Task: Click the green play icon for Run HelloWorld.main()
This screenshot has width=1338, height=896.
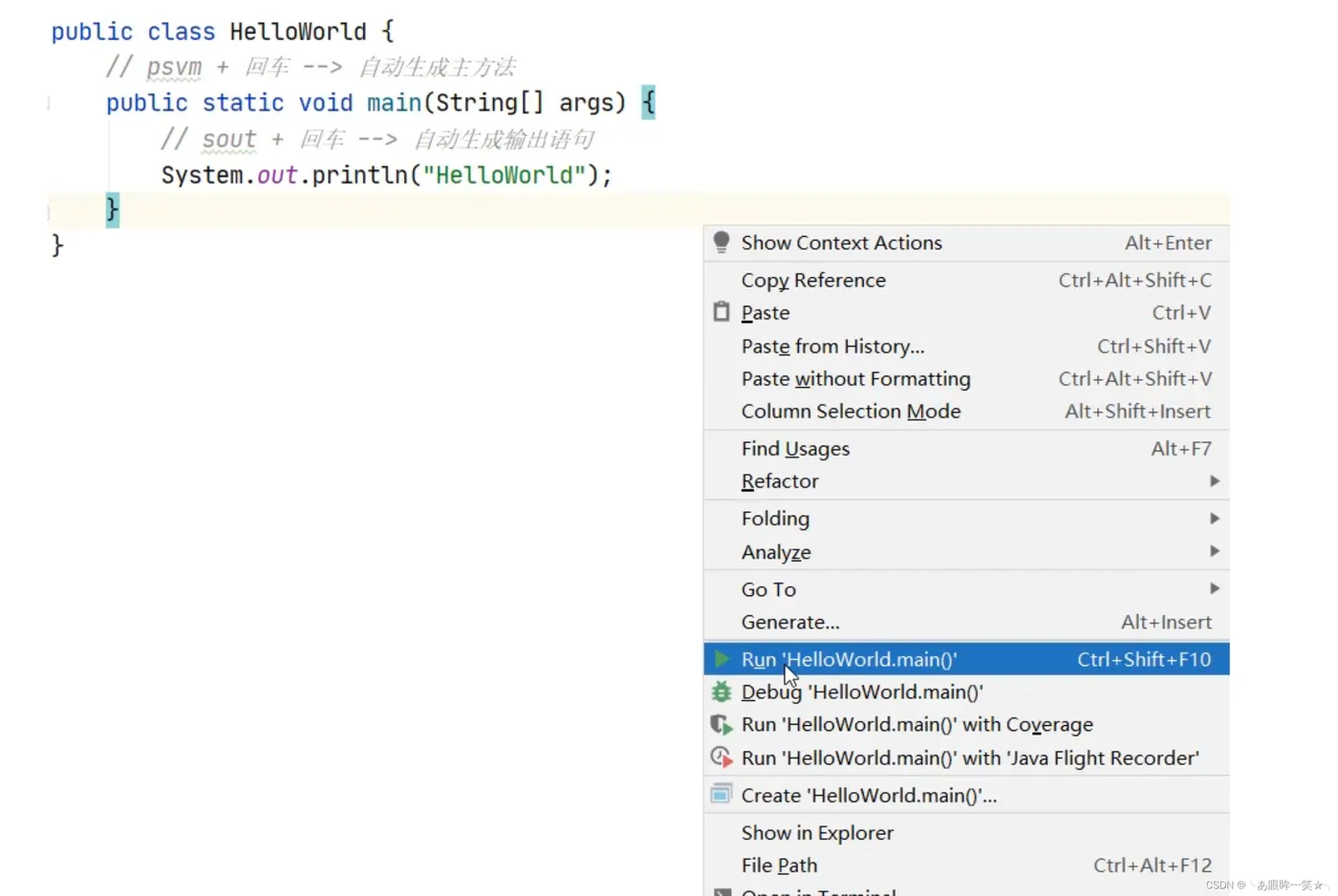Action: pos(723,659)
